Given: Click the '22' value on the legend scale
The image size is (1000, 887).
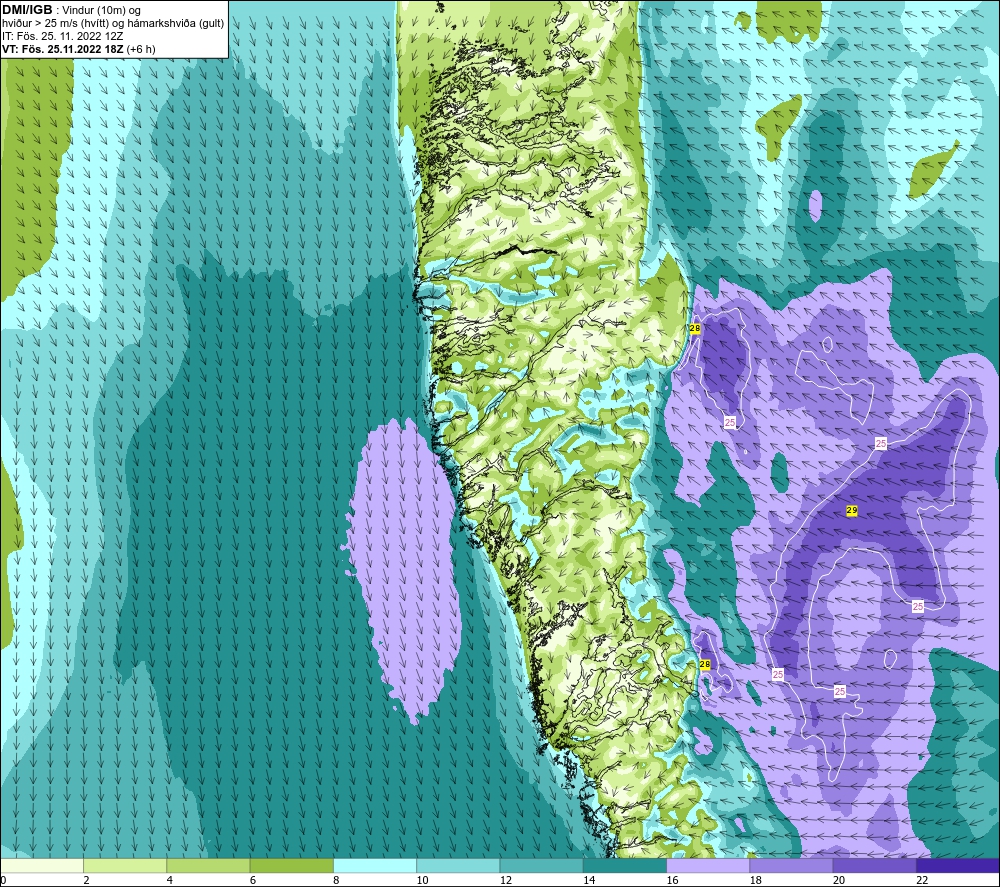Looking at the screenshot, I should [x=922, y=880].
